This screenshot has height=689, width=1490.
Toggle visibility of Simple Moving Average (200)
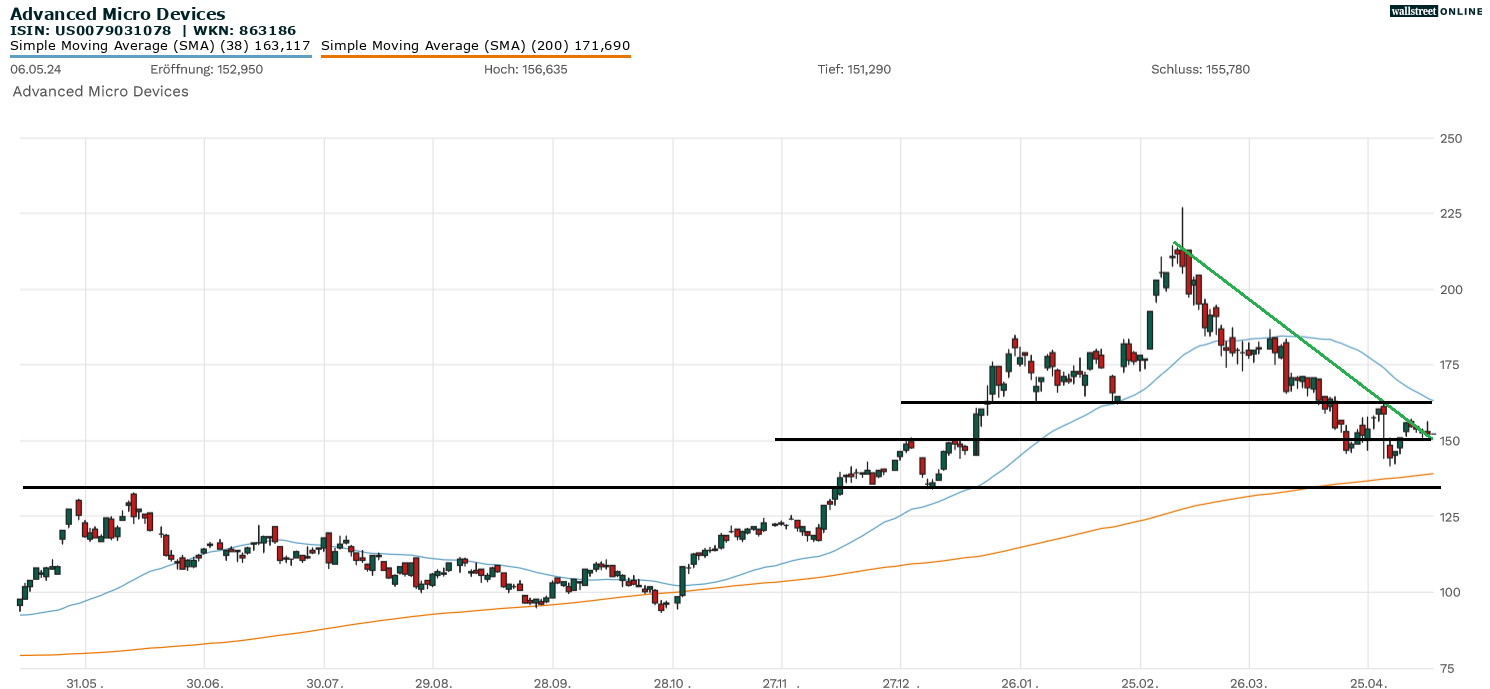(x=475, y=45)
